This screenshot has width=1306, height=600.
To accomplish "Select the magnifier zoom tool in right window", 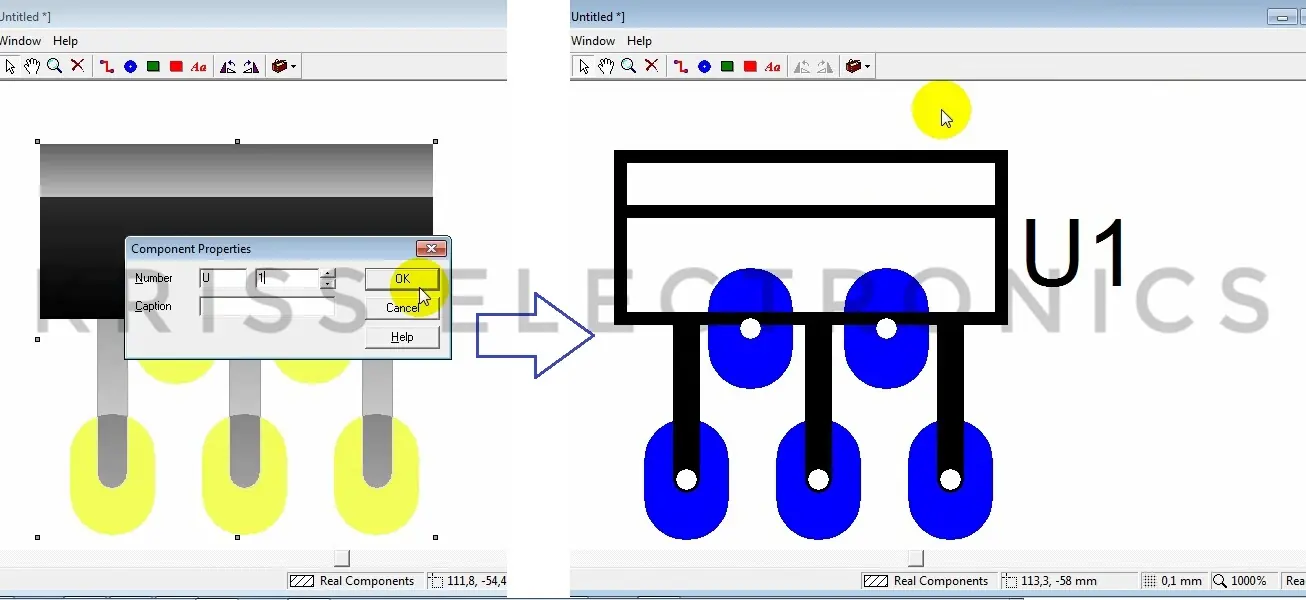I will (628, 66).
